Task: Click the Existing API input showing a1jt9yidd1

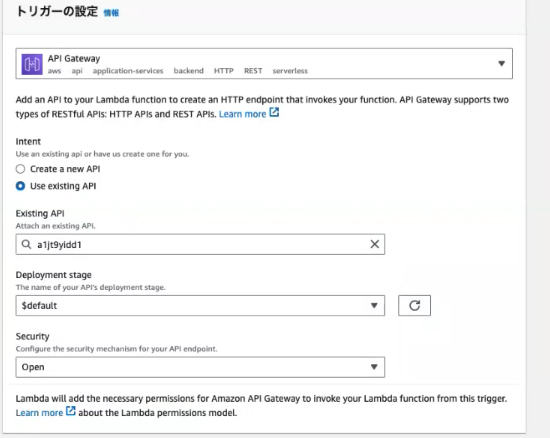Action: (x=200, y=244)
